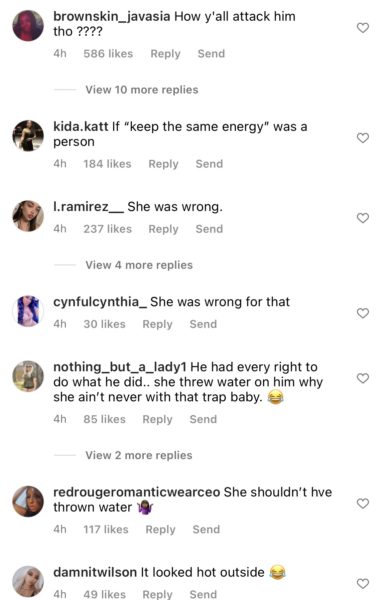This screenshot has width=391, height=600.
Task: View the 586 likes on top comment
Action: tap(108, 54)
